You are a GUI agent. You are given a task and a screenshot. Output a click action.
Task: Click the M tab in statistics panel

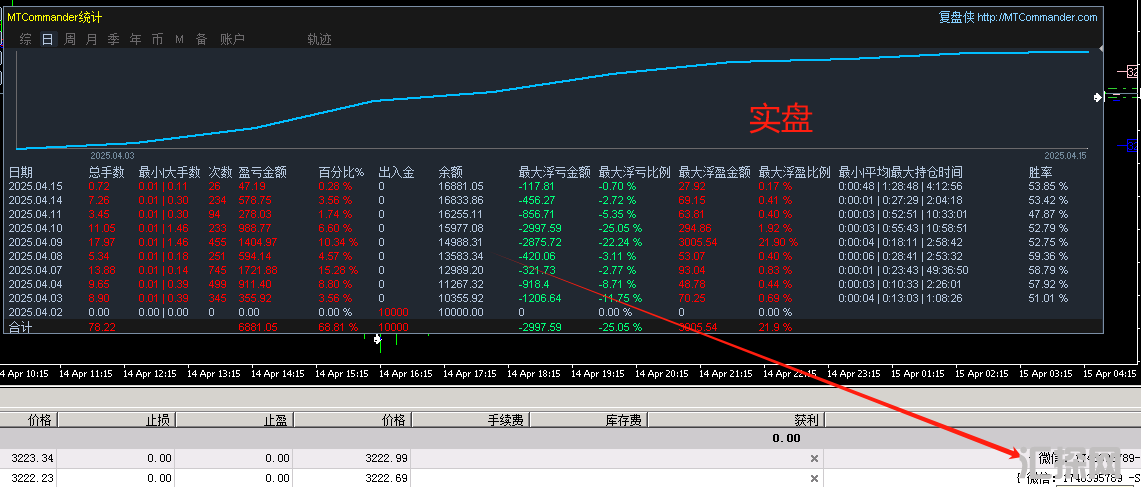click(x=179, y=39)
